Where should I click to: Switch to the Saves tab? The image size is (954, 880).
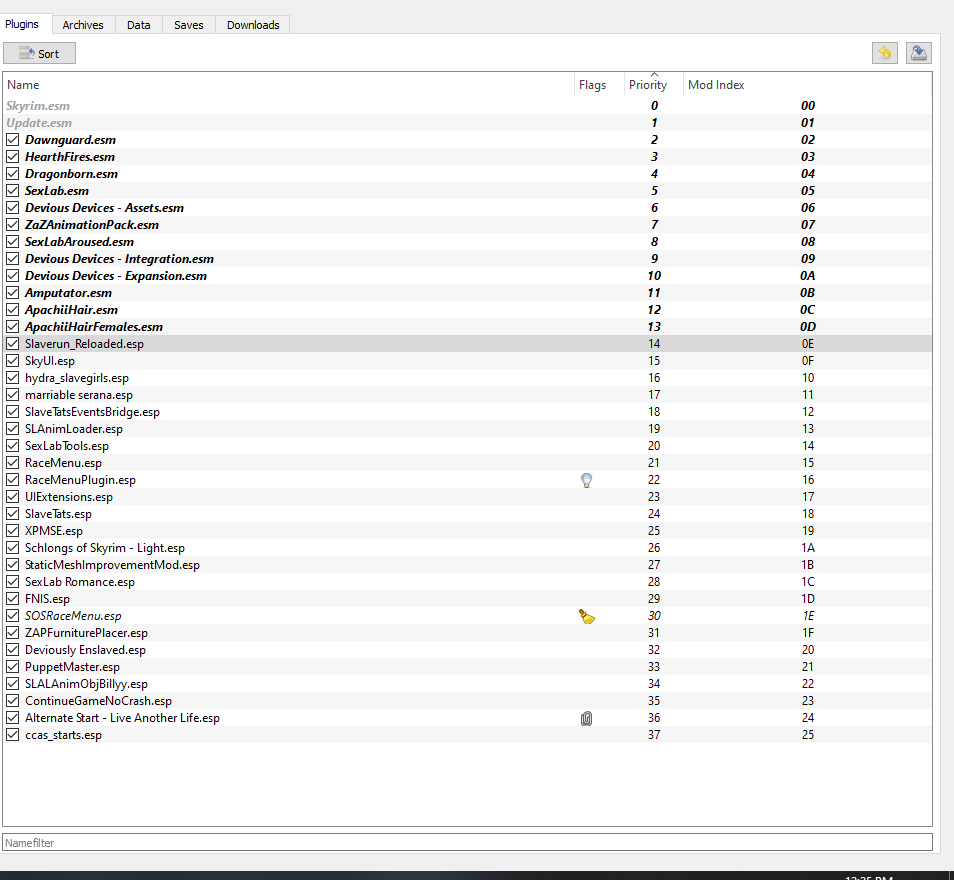[x=189, y=25]
